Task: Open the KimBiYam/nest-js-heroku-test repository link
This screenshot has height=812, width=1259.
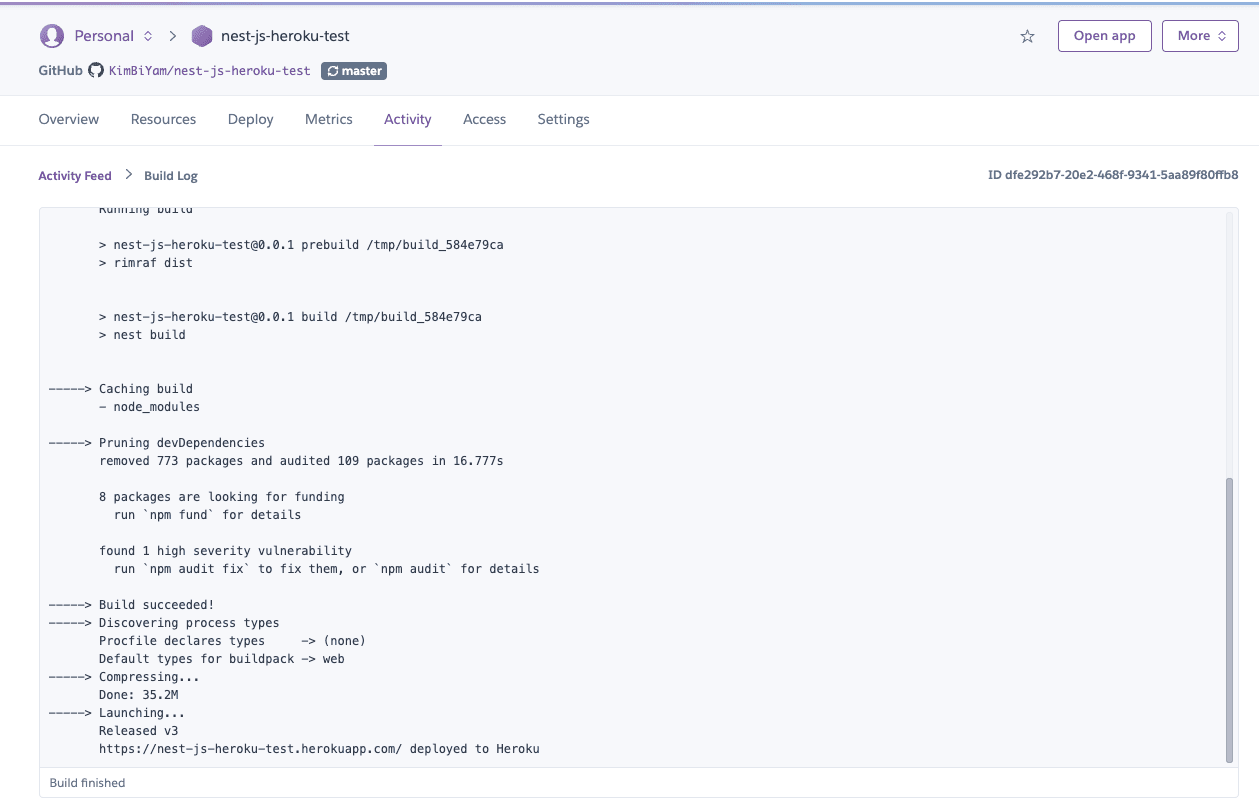Action: click(x=209, y=71)
